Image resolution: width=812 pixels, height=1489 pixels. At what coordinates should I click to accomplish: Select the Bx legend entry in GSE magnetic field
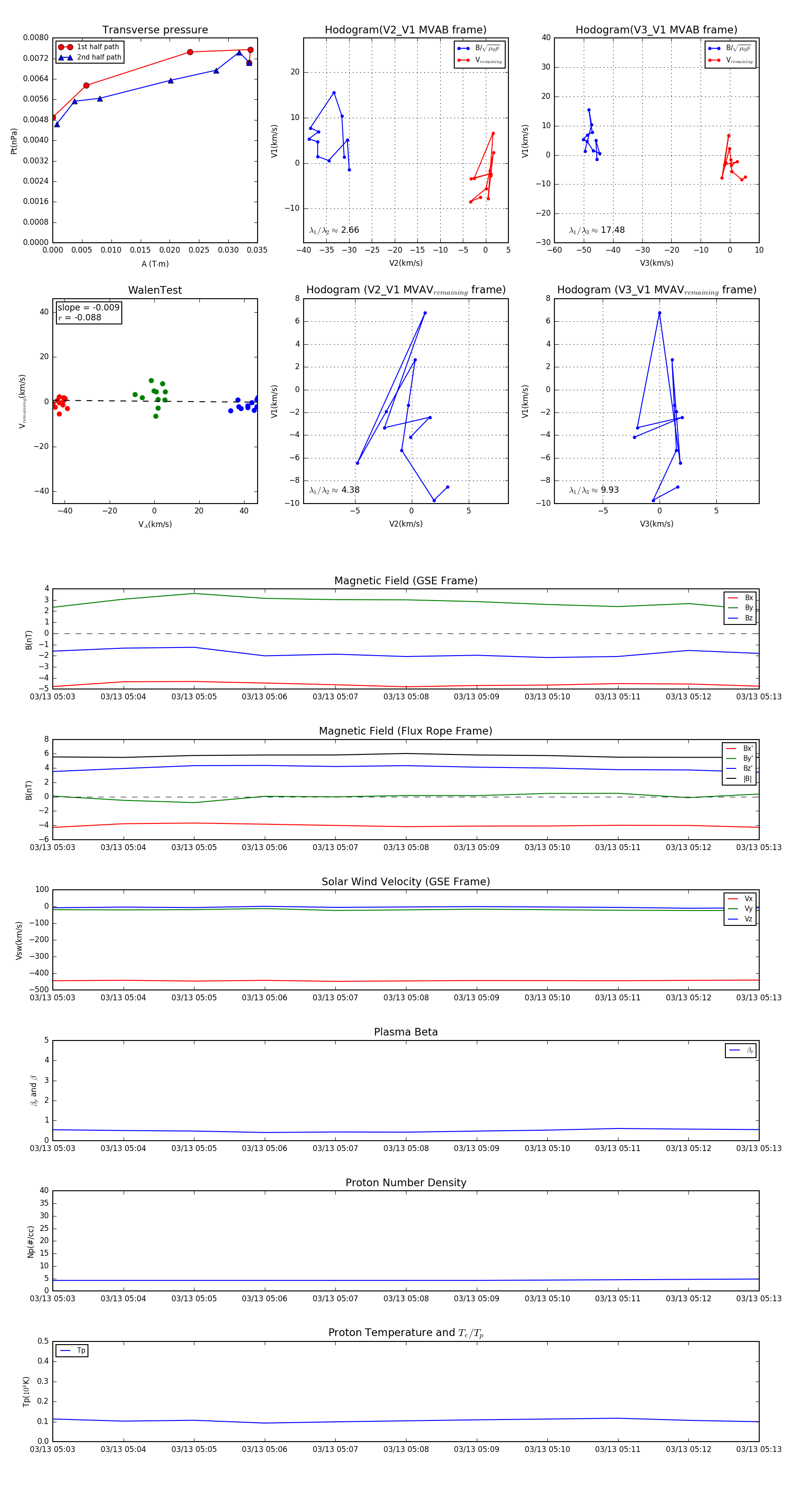coord(740,598)
